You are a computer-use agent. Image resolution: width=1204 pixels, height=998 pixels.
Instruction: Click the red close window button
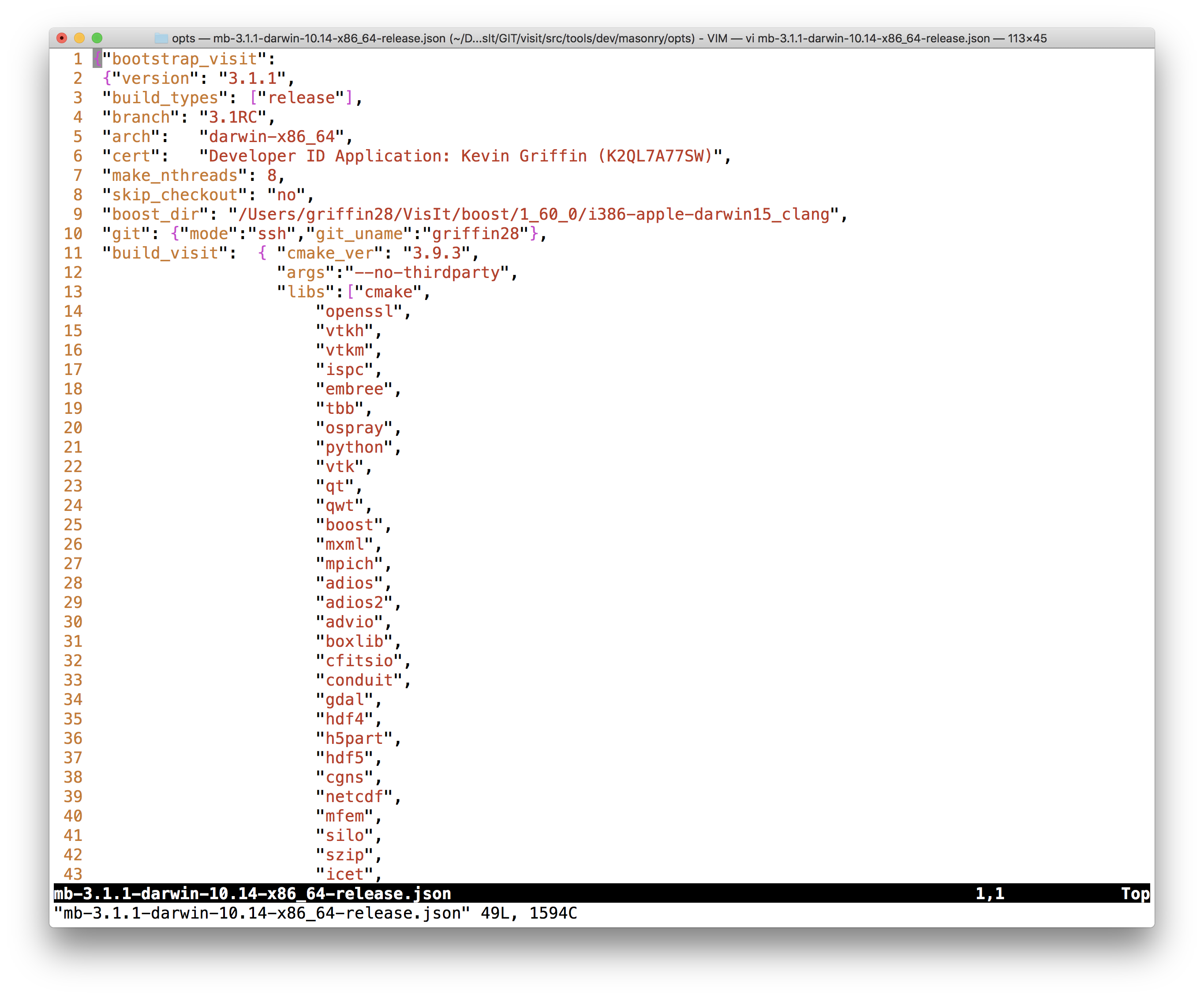click(62, 38)
